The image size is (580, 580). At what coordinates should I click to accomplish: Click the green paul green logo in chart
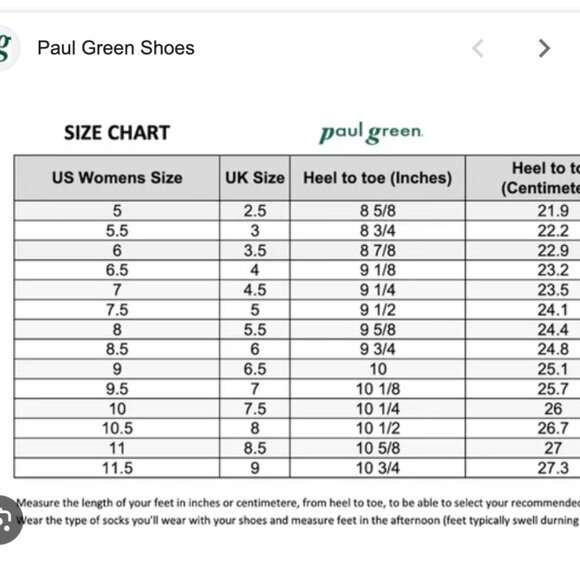(x=371, y=132)
